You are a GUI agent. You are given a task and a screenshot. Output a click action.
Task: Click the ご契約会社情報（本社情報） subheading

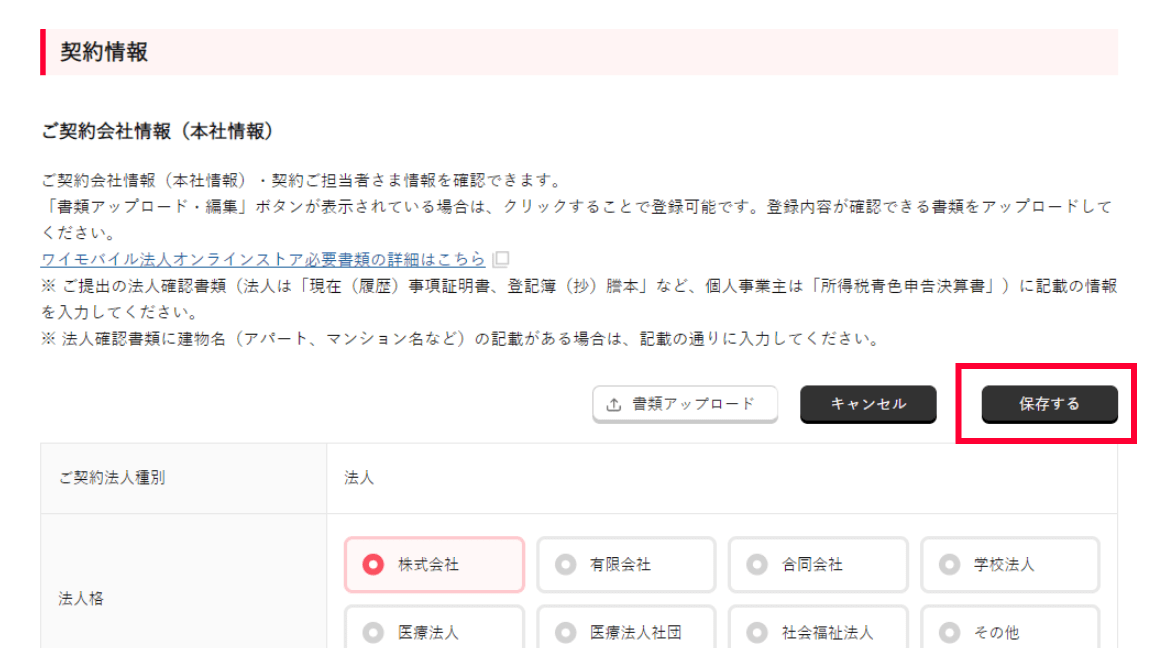click(x=157, y=131)
